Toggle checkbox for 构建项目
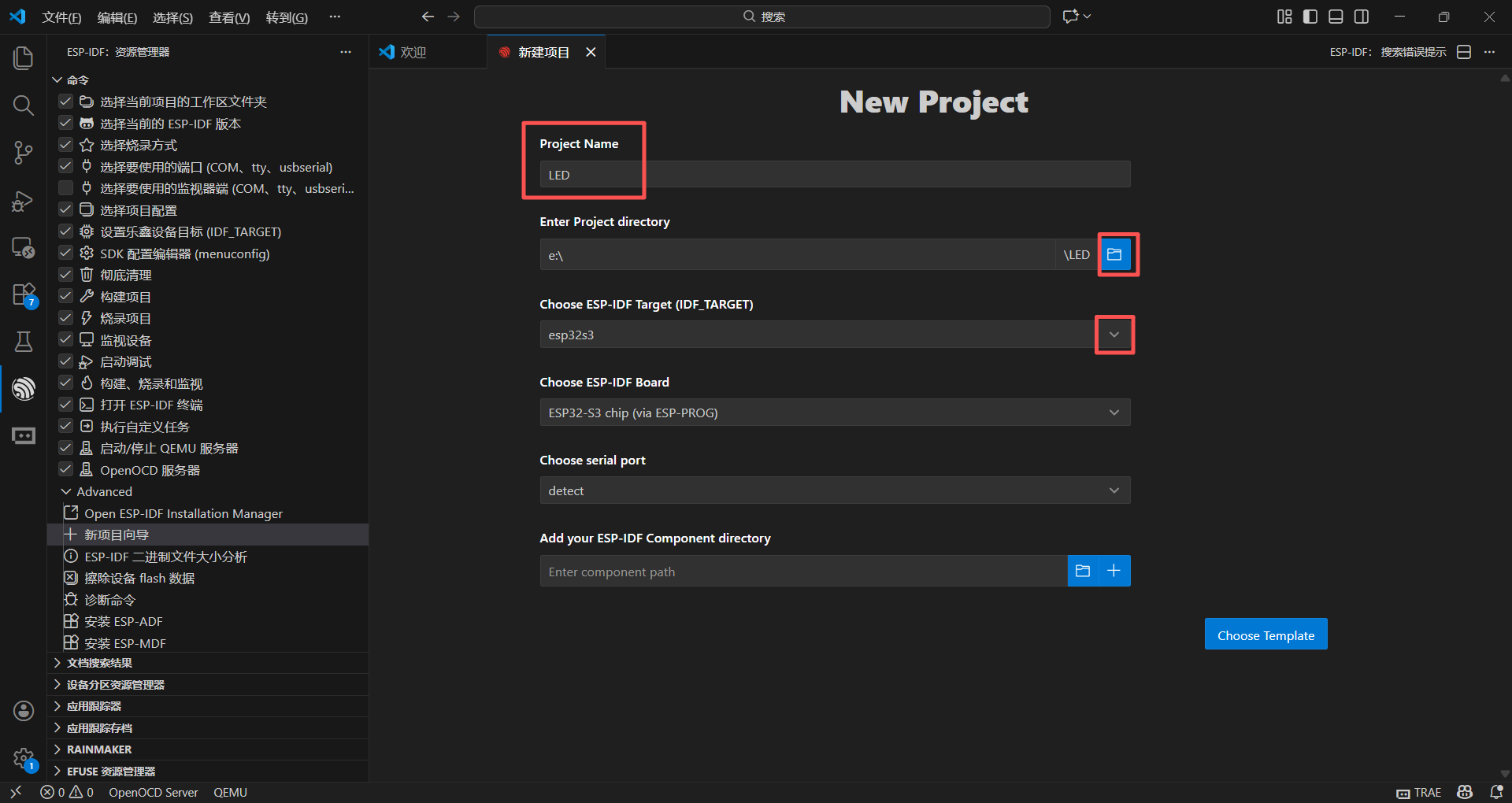The width and height of the screenshot is (1512, 803). [66, 297]
